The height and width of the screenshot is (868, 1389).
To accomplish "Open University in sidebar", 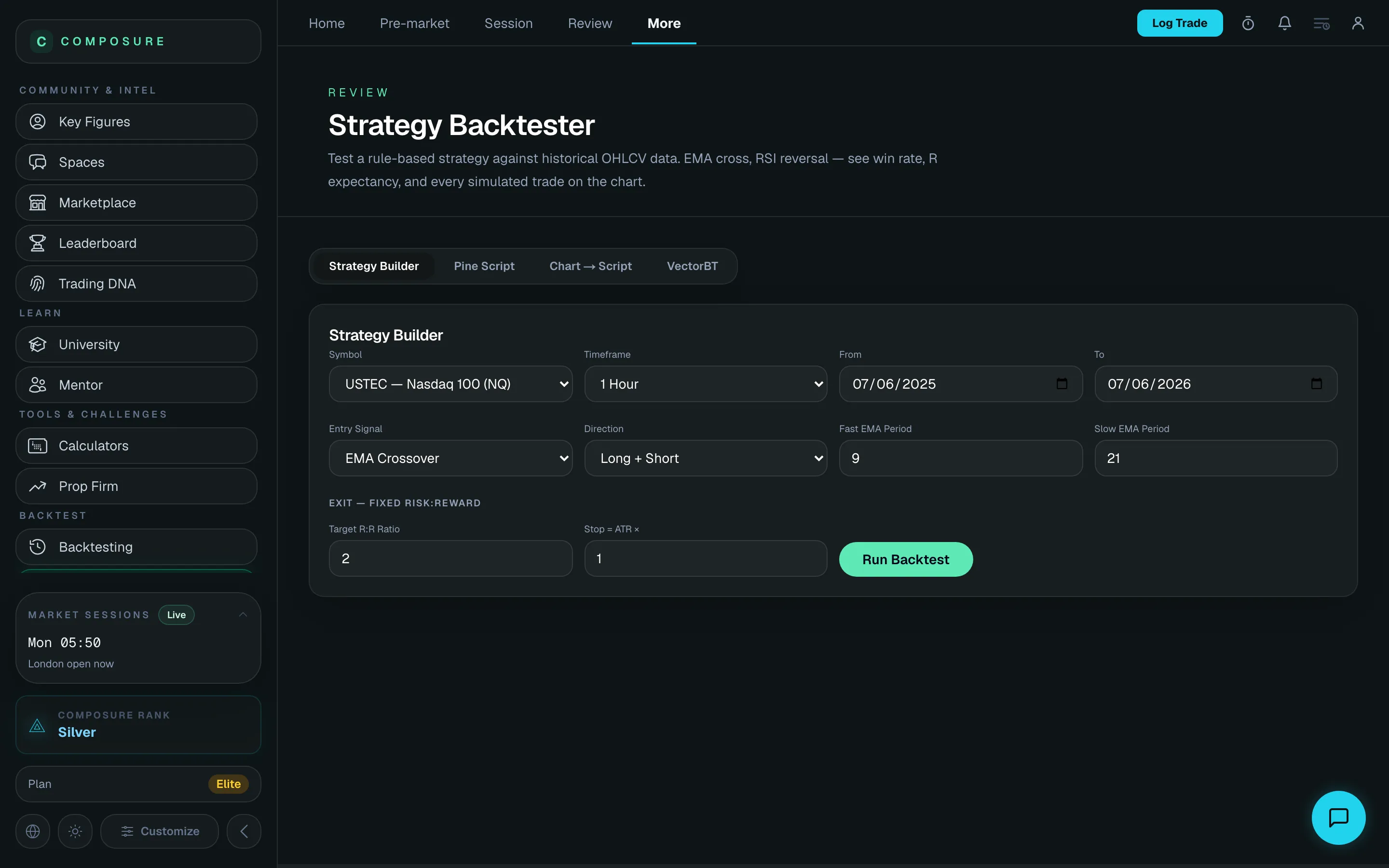I will (136, 344).
